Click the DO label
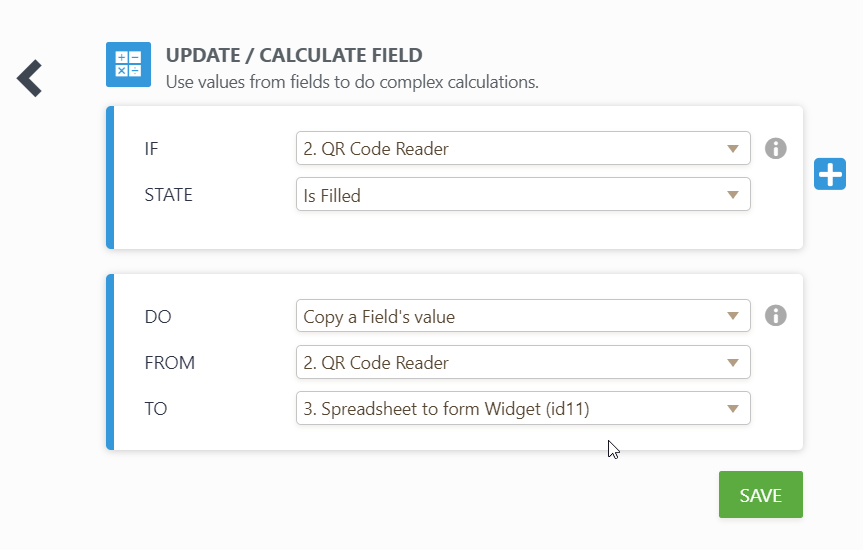 coord(158,317)
